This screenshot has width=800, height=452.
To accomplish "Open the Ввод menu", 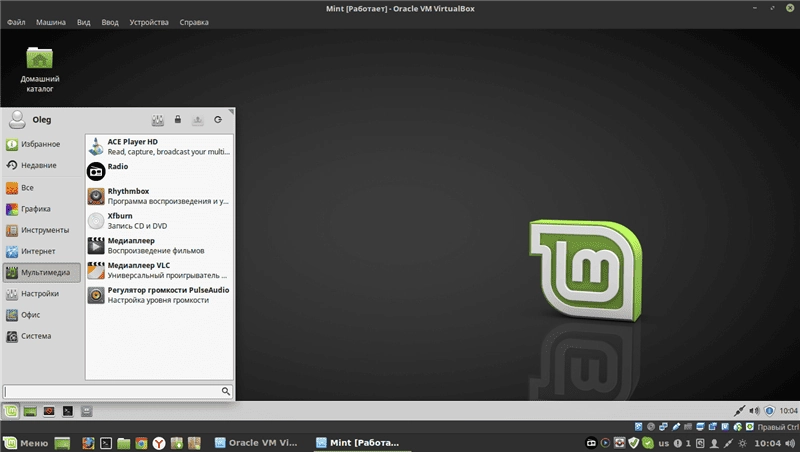I will point(110,22).
